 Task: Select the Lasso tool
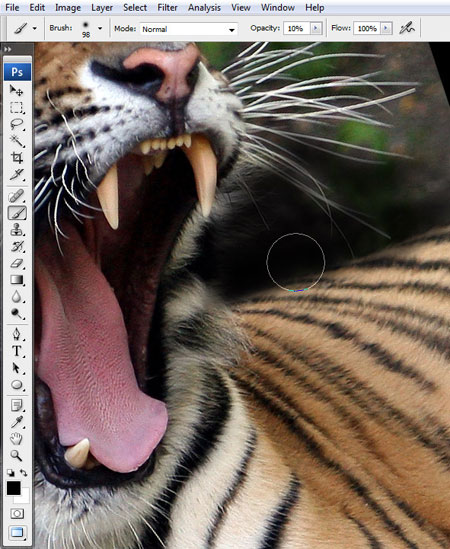[x=16, y=124]
